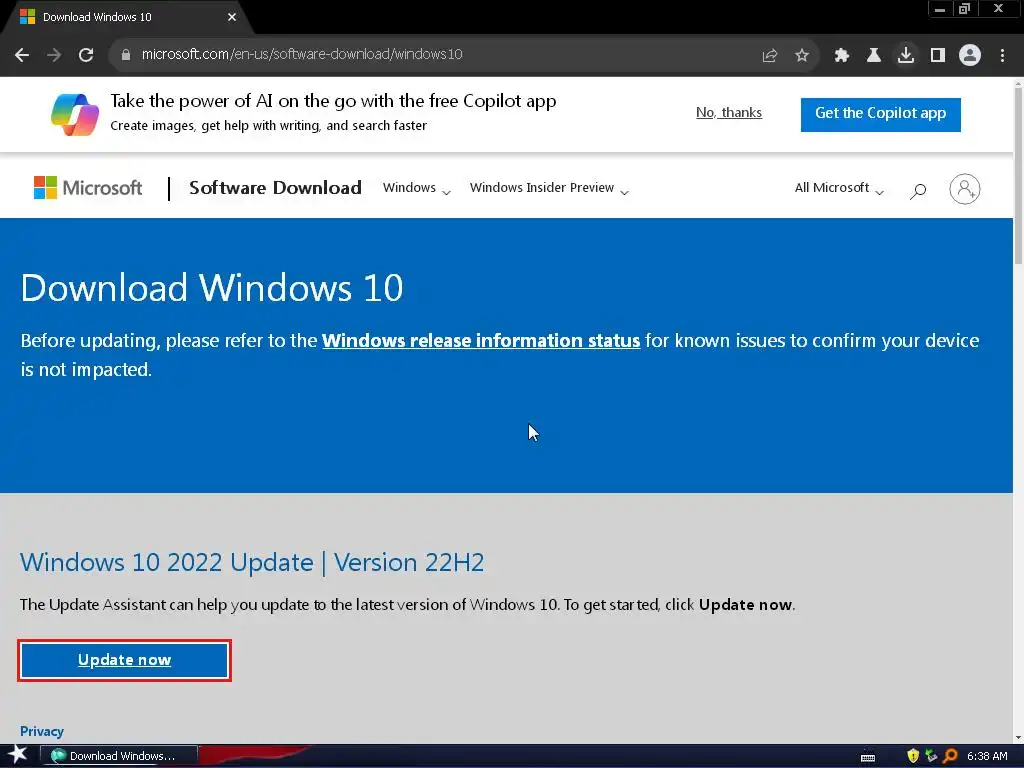Viewport: 1024px width, 768px height.
Task: Click the page vertical scrollbar thumb
Action: [x=1018, y=174]
